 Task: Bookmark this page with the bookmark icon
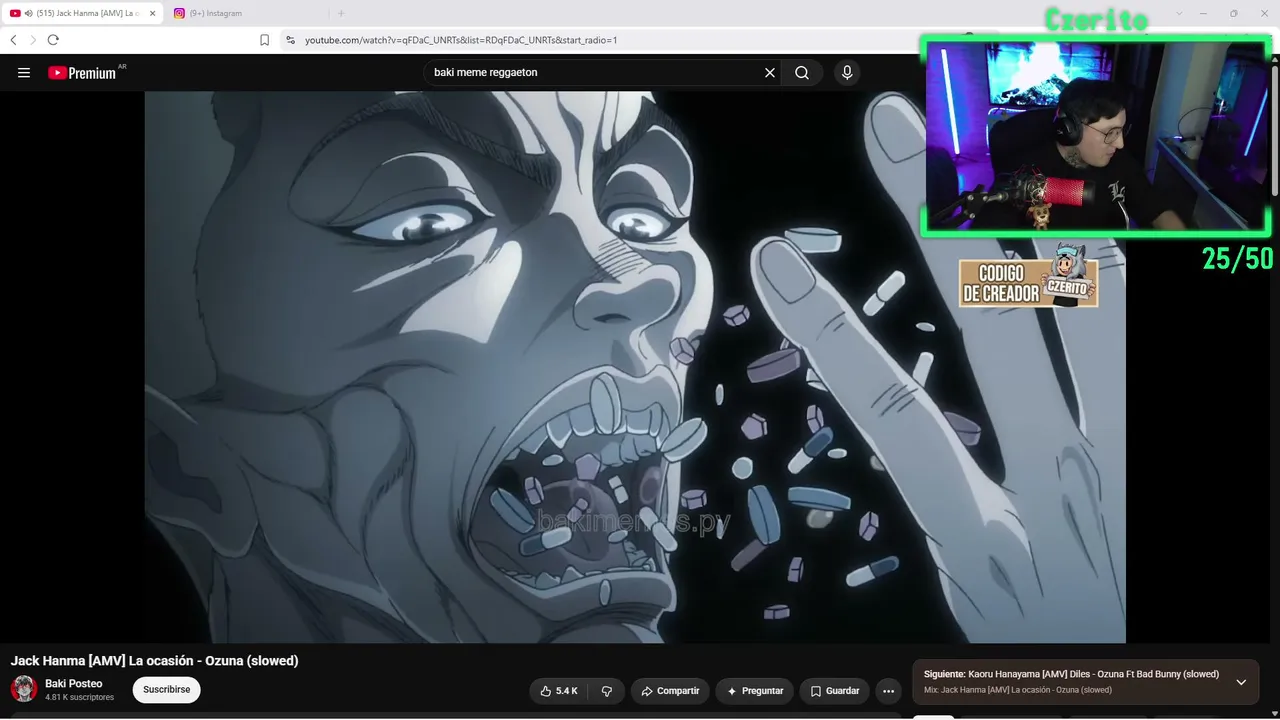click(265, 40)
